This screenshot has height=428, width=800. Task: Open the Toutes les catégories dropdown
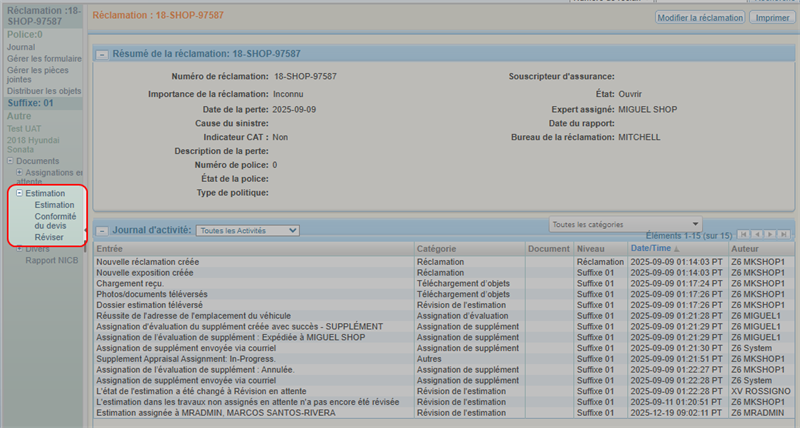tap(625, 224)
